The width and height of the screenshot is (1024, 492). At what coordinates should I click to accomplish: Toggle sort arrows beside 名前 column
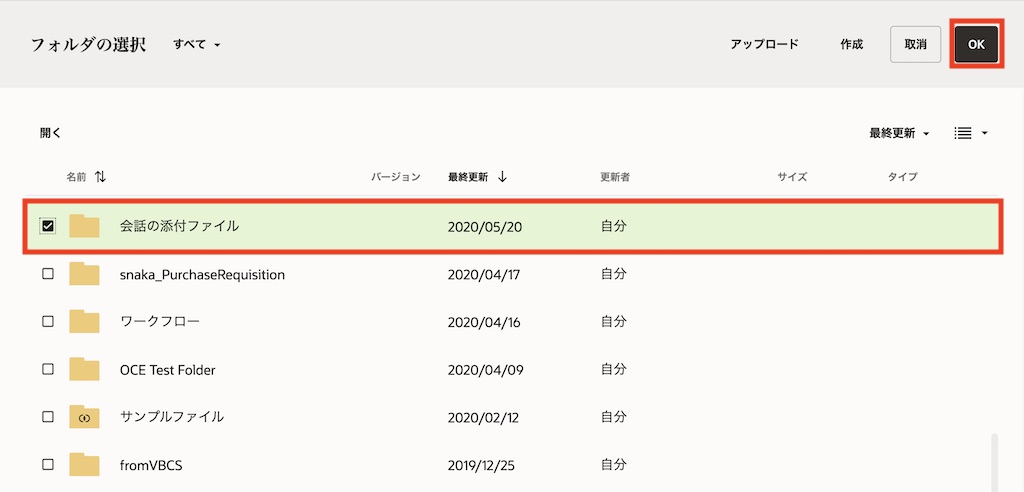100,177
